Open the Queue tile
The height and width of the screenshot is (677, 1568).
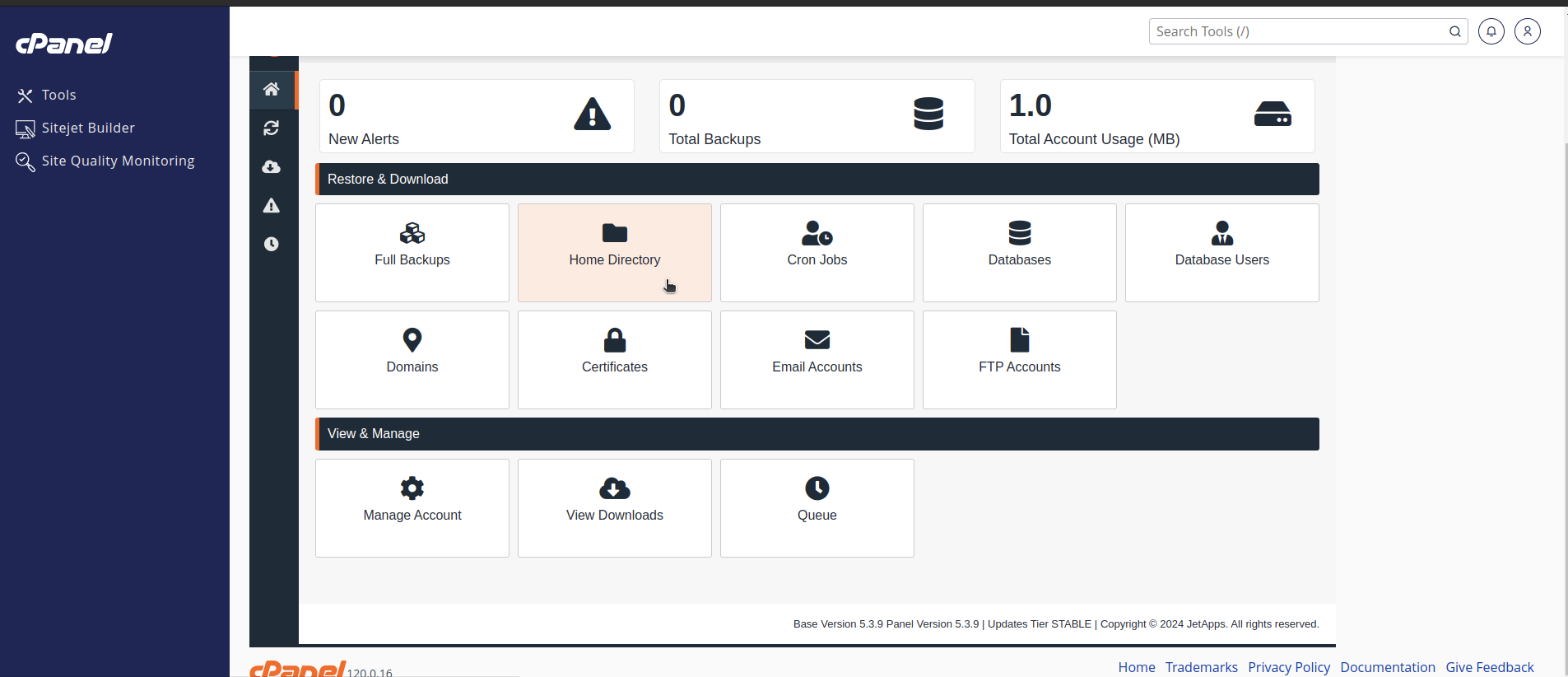point(817,508)
